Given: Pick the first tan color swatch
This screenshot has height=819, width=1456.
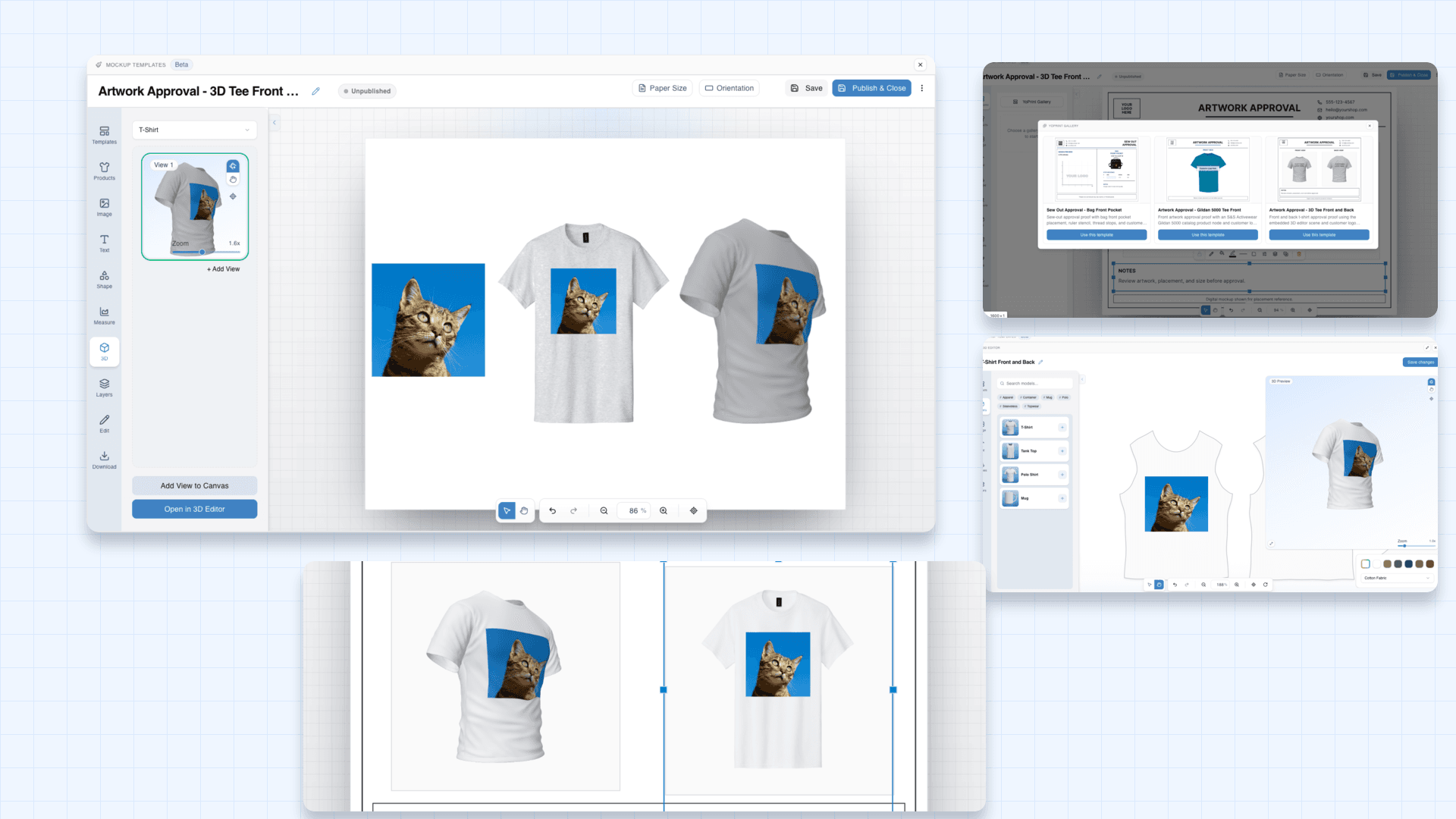Looking at the screenshot, I should click(1387, 564).
